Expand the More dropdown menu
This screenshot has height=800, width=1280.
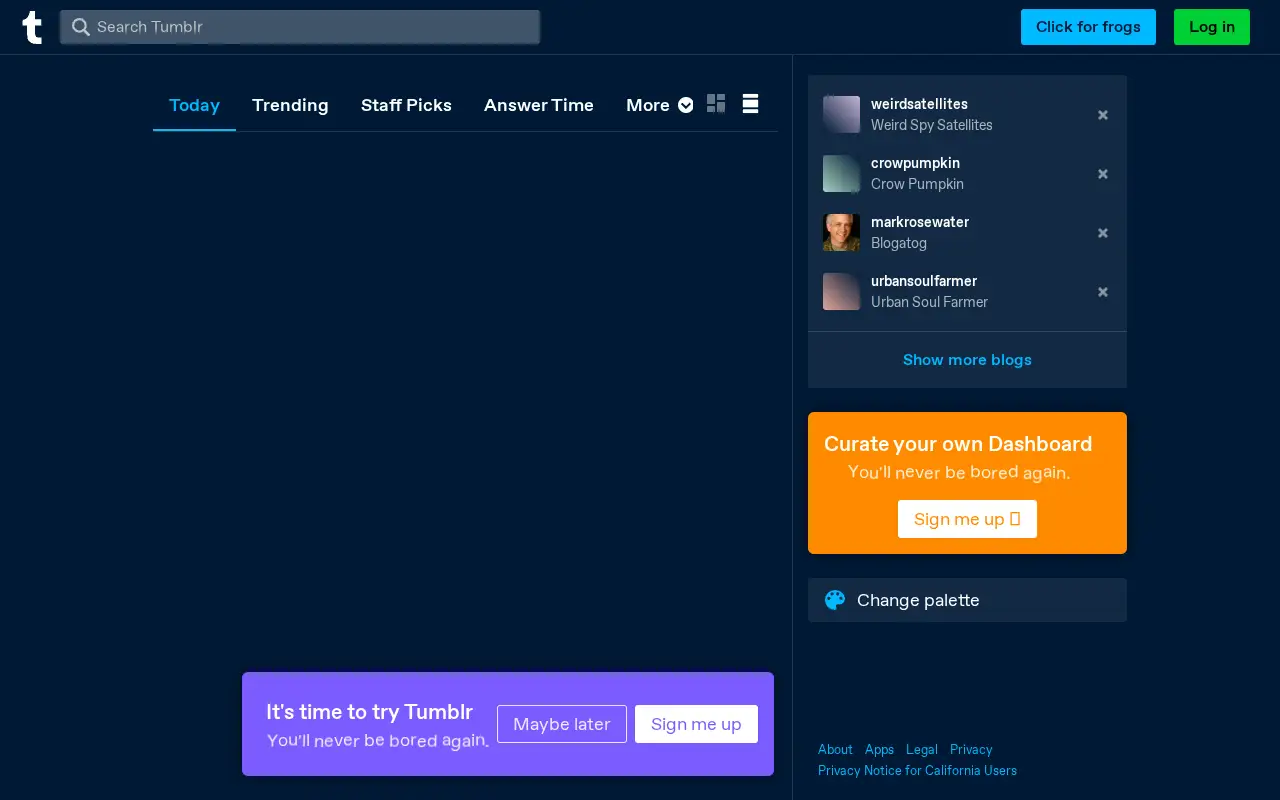click(x=659, y=105)
